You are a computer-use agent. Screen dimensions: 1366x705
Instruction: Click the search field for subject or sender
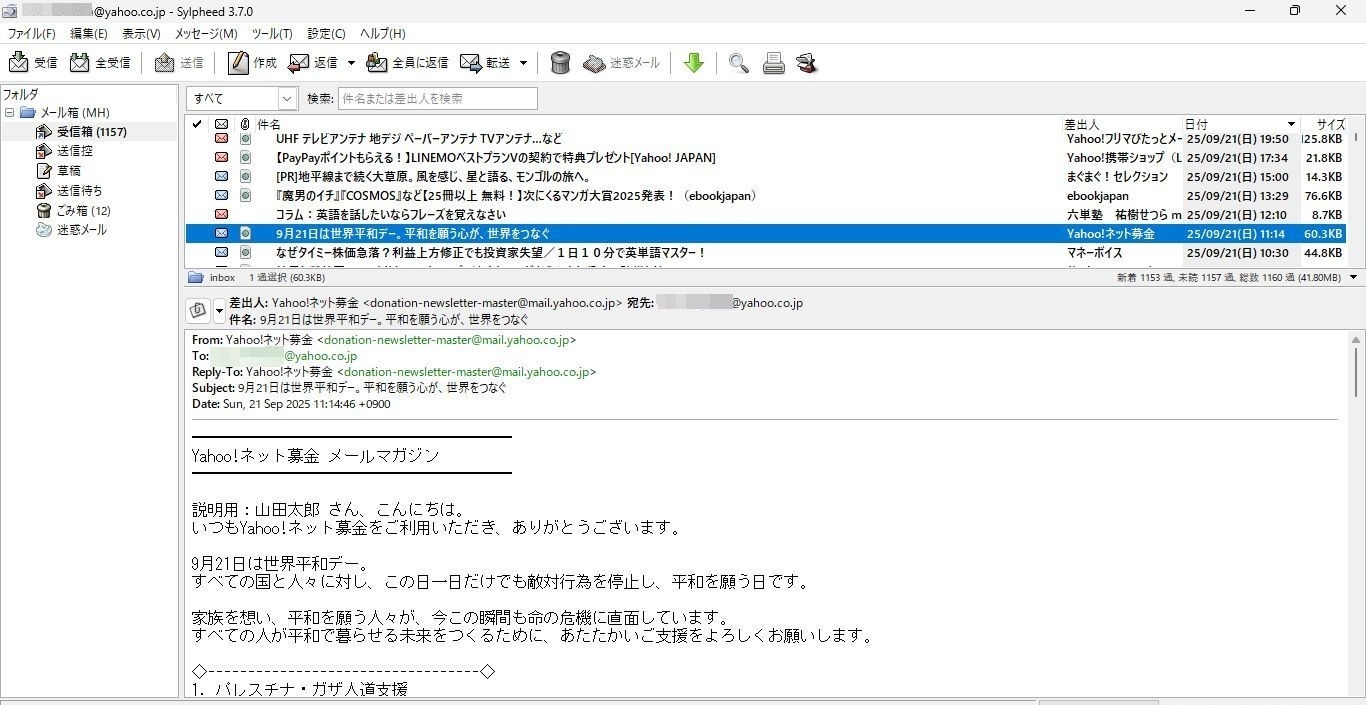click(x=438, y=98)
